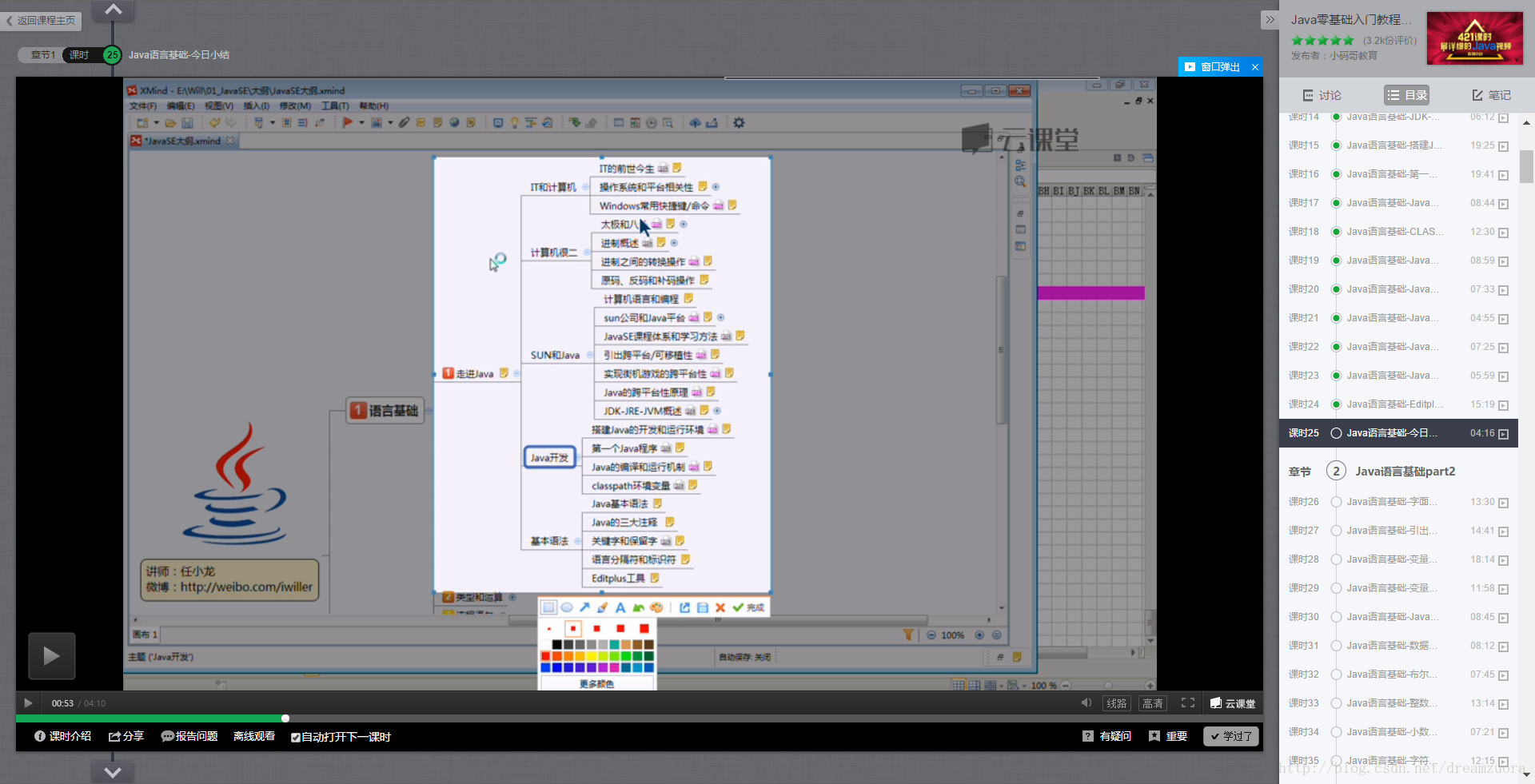Switch the header toggle to 章节1

(42, 54)
